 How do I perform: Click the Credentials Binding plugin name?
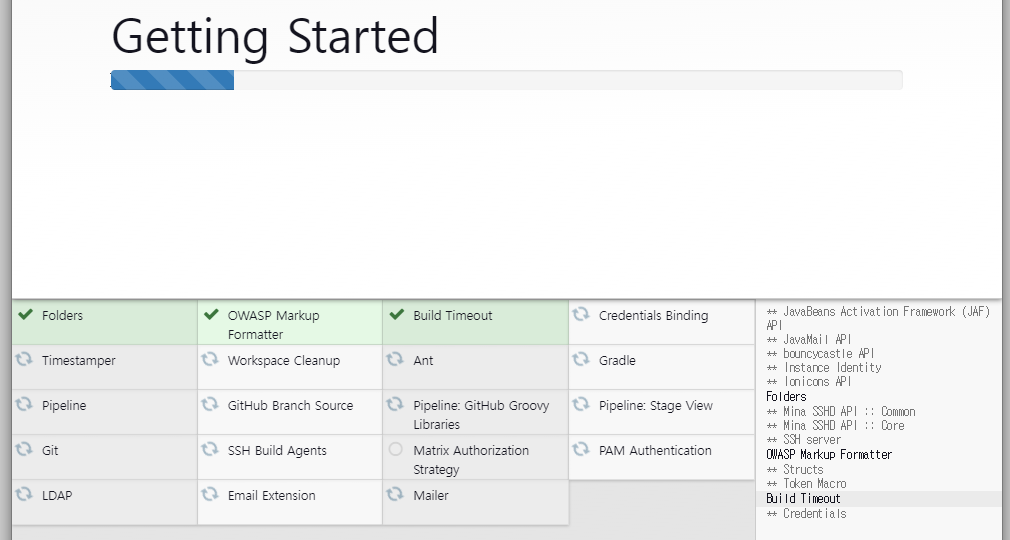pyautogui.click(x=653, y=316)
